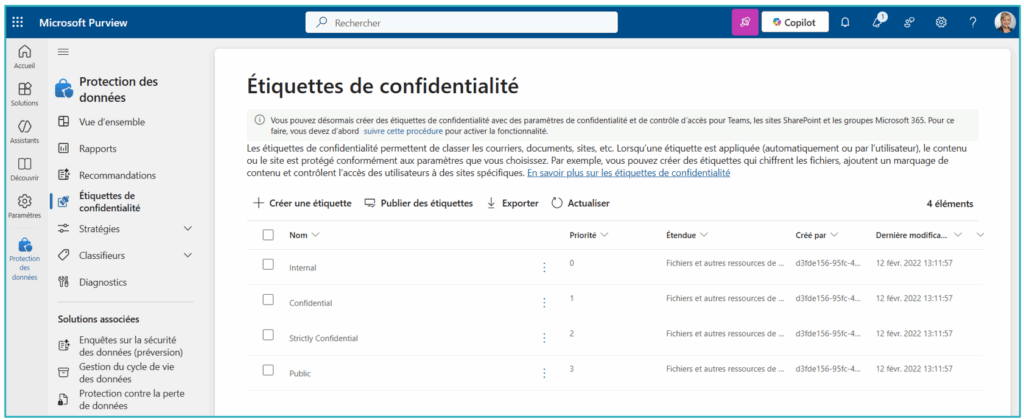The height and width of the screenshot is (419, 1024).
Task: Collapse navigation with the hamburger icon
Action: [x=63, y=52]
